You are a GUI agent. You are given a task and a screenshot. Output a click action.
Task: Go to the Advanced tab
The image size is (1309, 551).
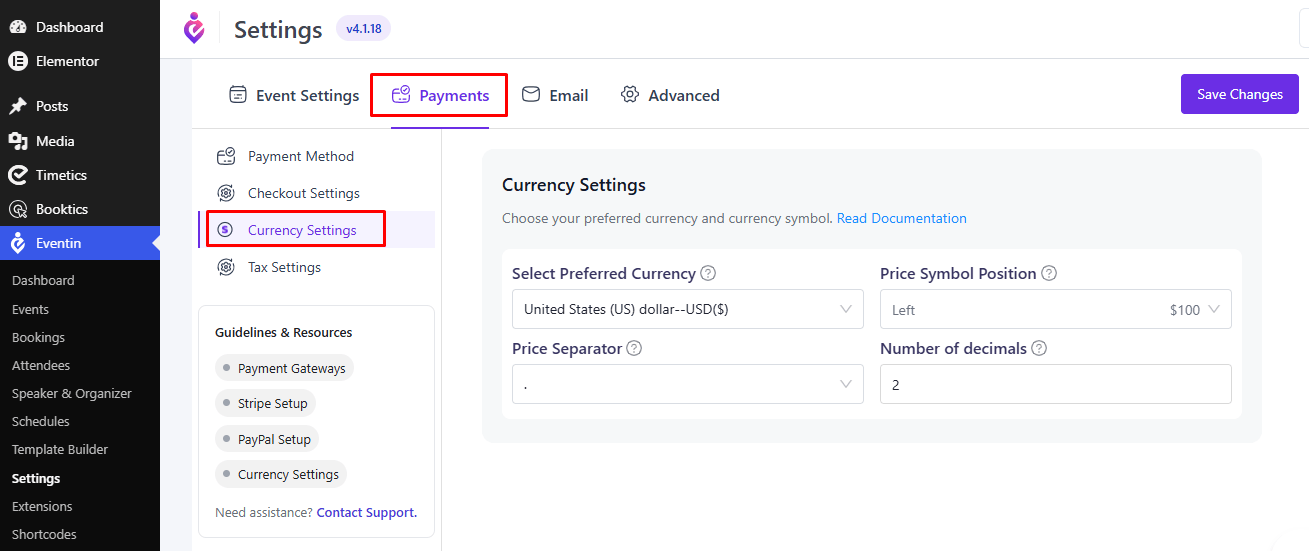click(x=670, y=96)
